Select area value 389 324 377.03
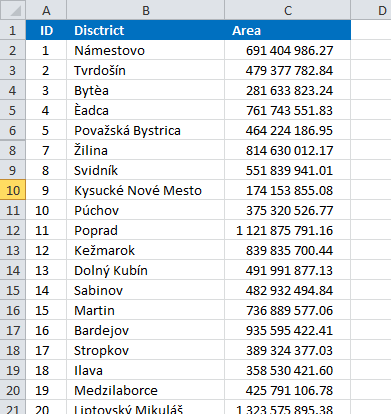Image resolution: width=391 pixels, height=414 pixels. tap(288, 350)
